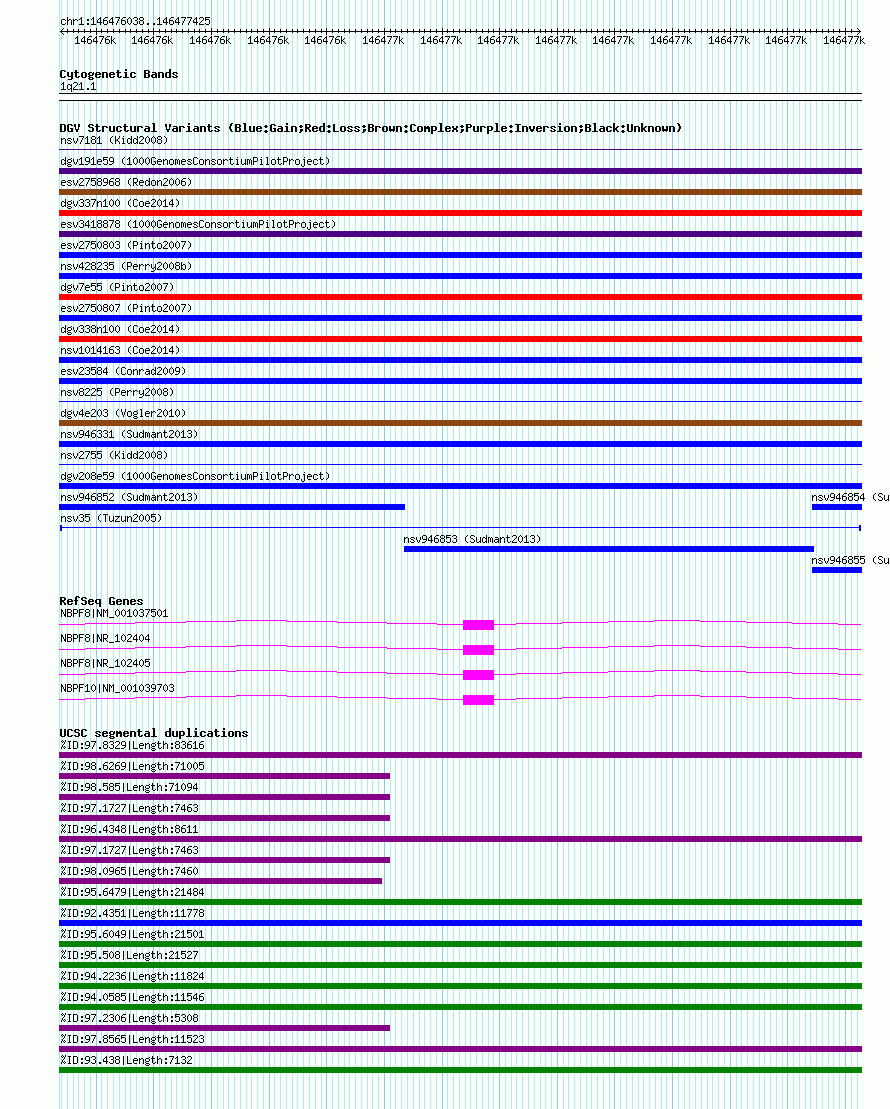Open variant dgv191e59 label
890x1109 pixels.
click(x=195, y=161)
